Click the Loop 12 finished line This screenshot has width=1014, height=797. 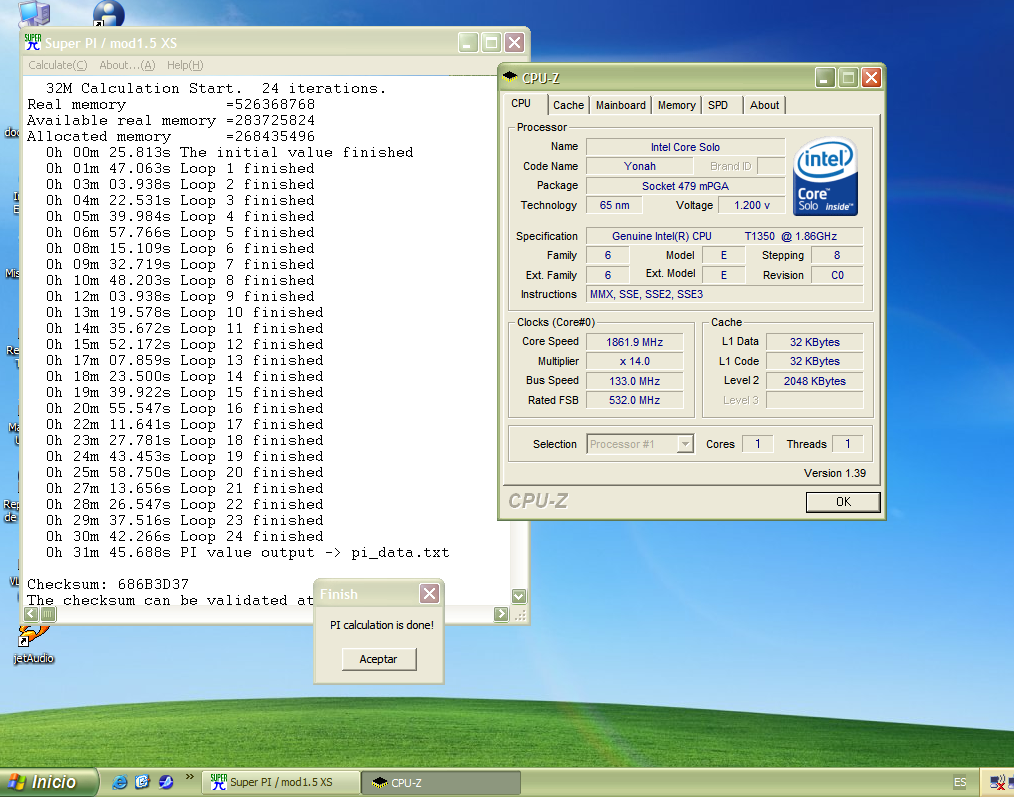[x=184, y=344]
